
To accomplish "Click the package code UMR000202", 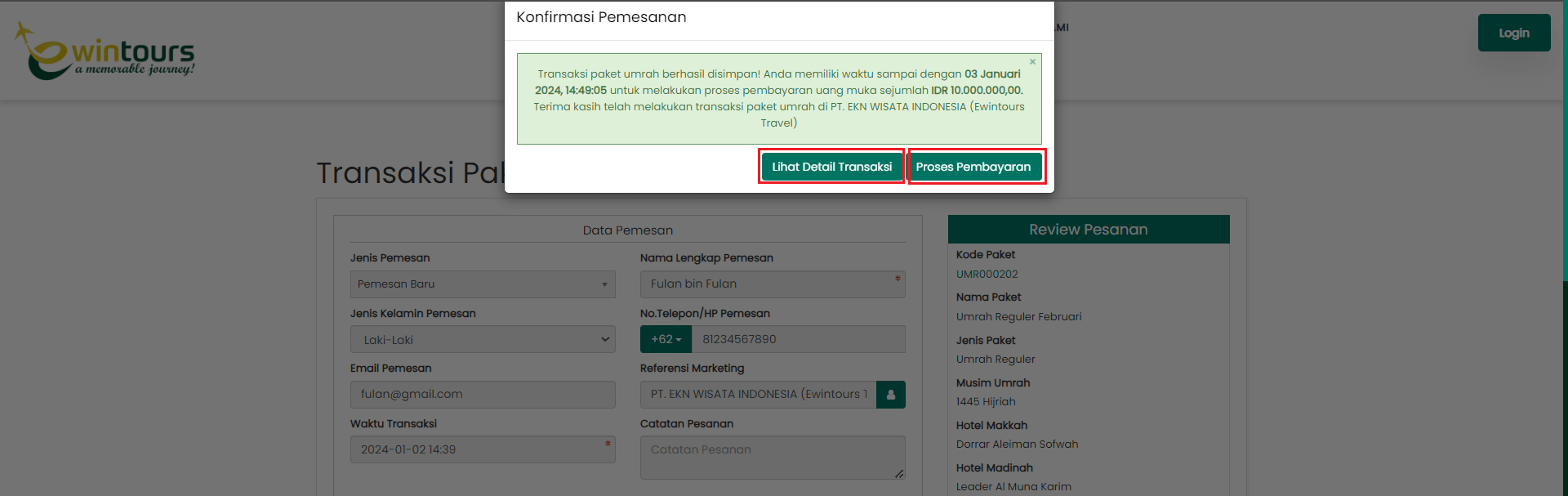I will tap(987, 275).
